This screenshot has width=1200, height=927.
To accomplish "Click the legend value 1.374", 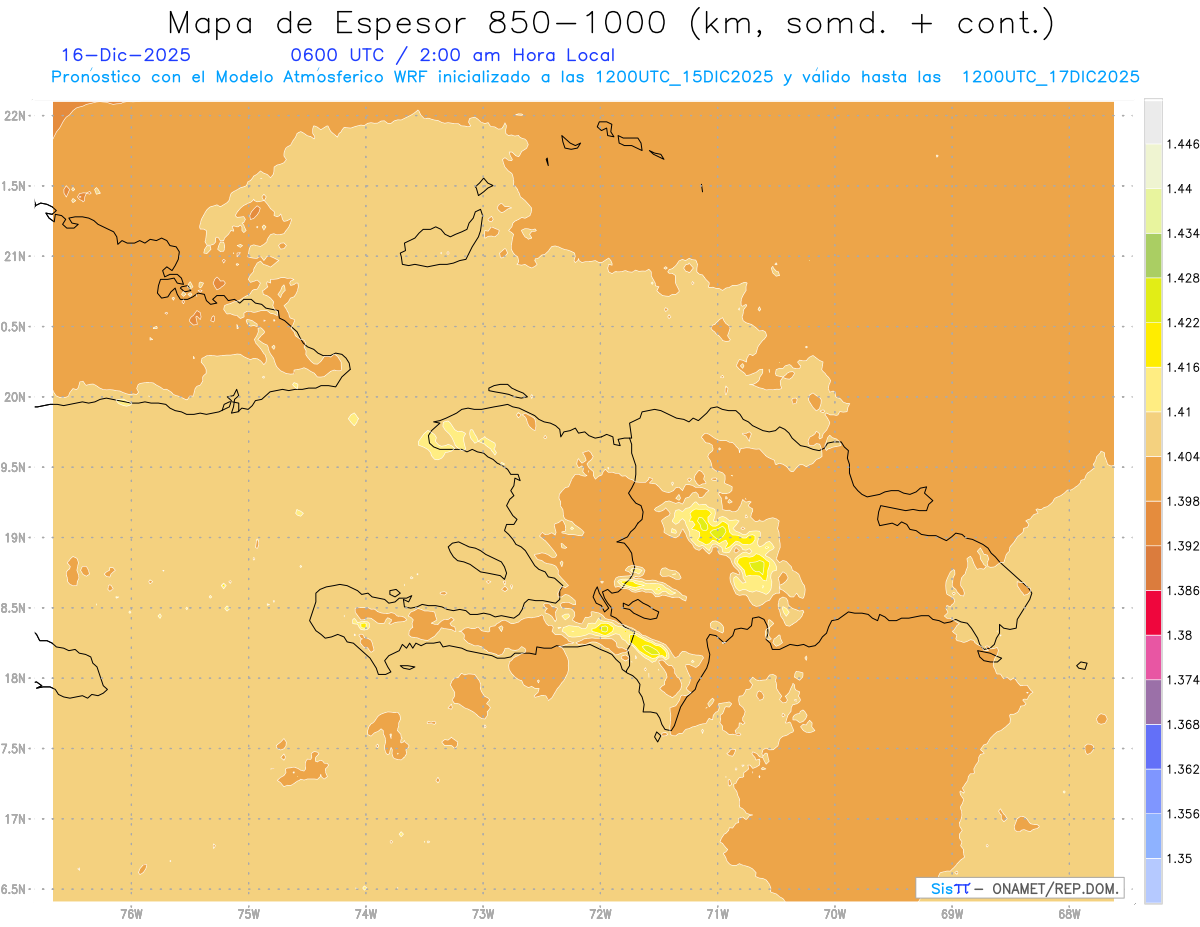I will 1183,680.
